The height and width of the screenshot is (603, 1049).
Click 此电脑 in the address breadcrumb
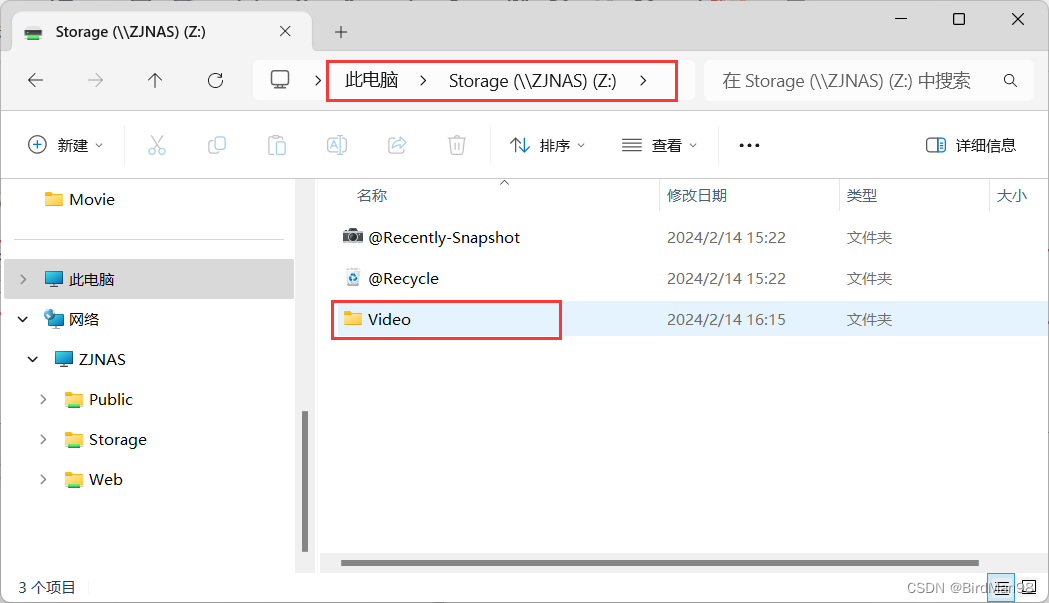click(x=371, y=81)
